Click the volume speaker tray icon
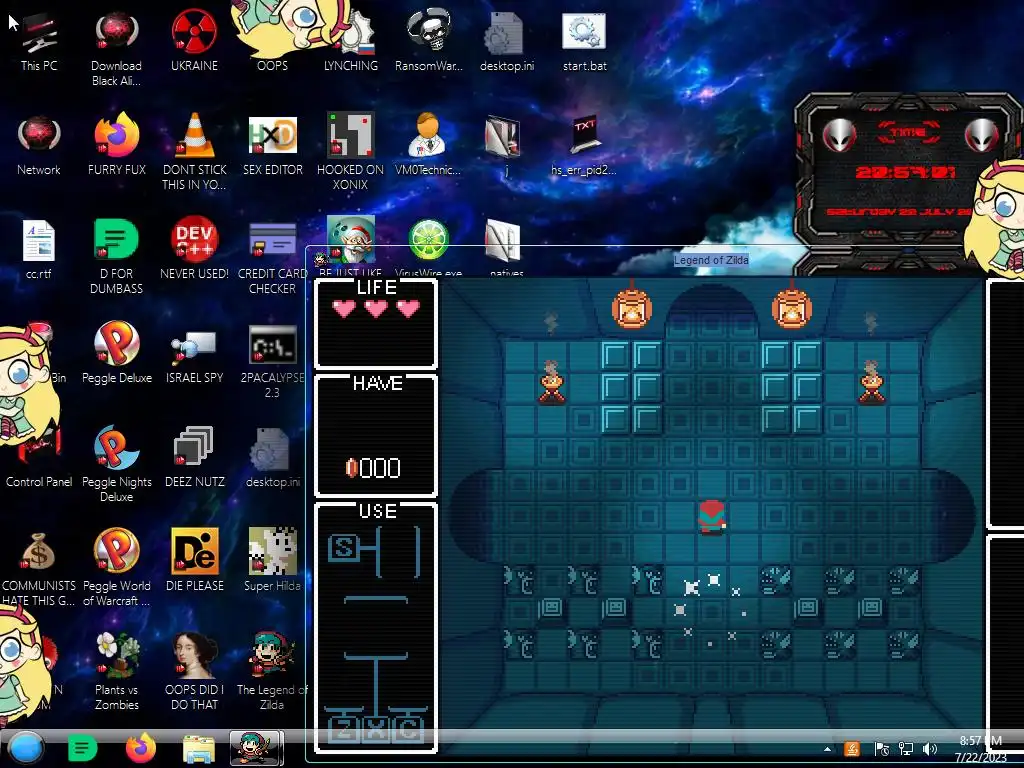This screenshot has height=768, width=1024. click(930, 749)
